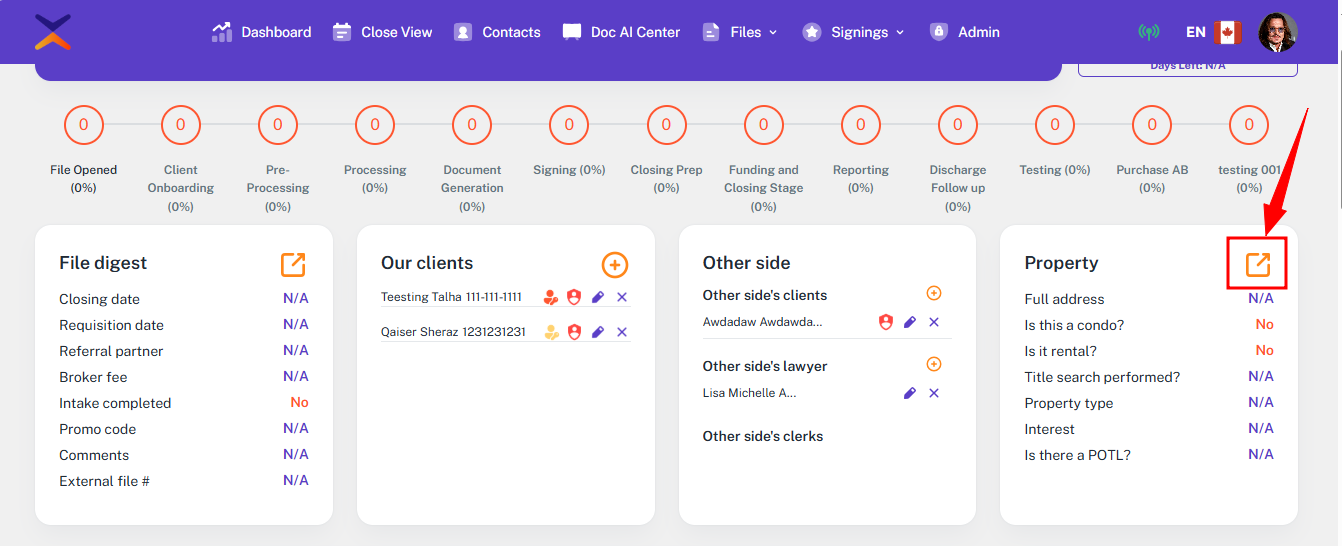Edit Teesting Talha client with pencil icon

(x=598, y=297)
